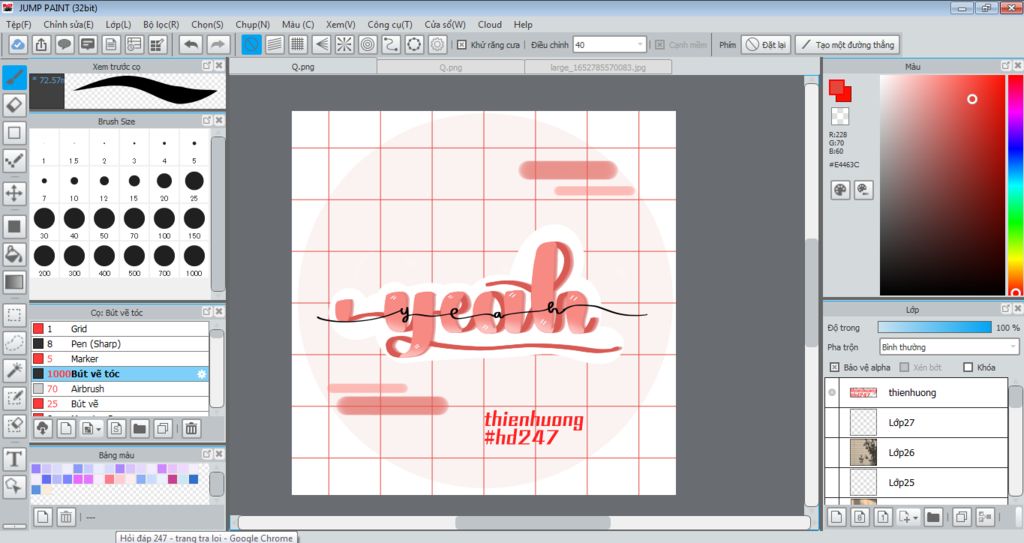Image resolution: width=1024 pixels, height=543 pixels.
Task: Choose brush size 1000
Action: (x=194, y=260)
